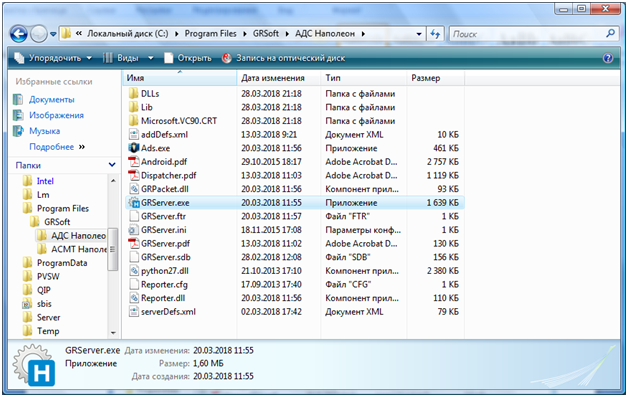Select the GRServer.ftr file icon
This screenshot has width=628, height=397.
(133, 216)
